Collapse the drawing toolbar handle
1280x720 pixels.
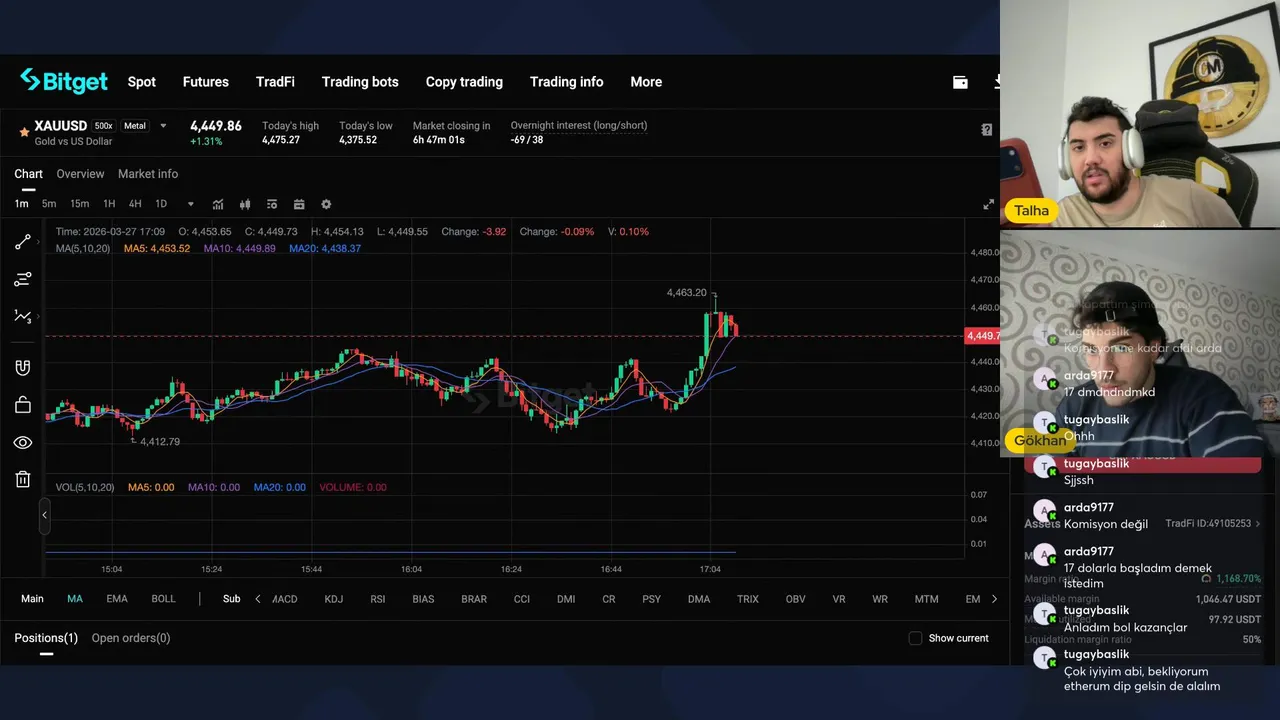[44, 515]
